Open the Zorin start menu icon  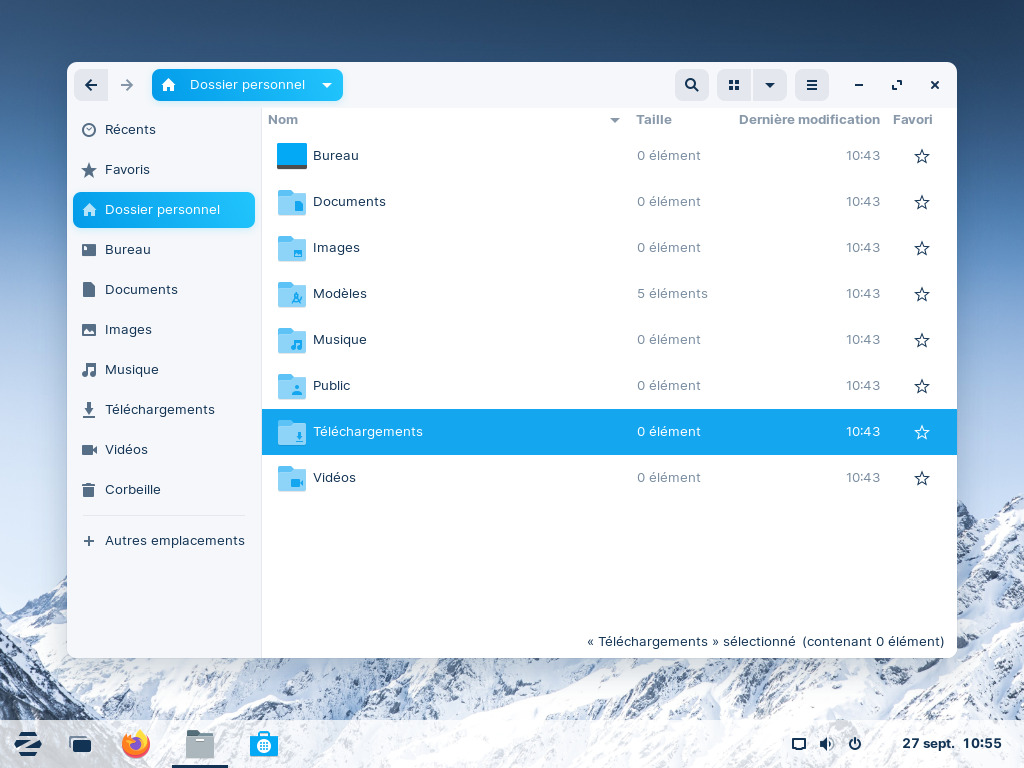[28, 744]
